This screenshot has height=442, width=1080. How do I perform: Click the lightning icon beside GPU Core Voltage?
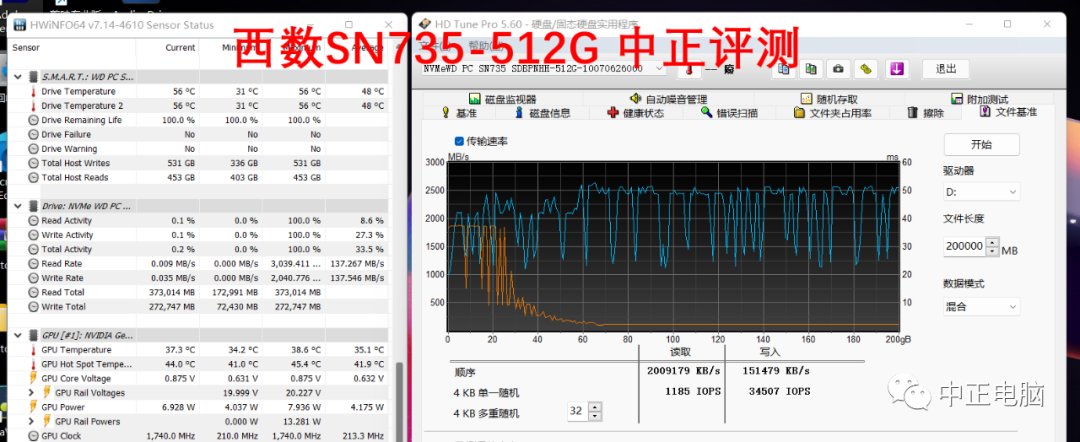[x=33, y=379]
